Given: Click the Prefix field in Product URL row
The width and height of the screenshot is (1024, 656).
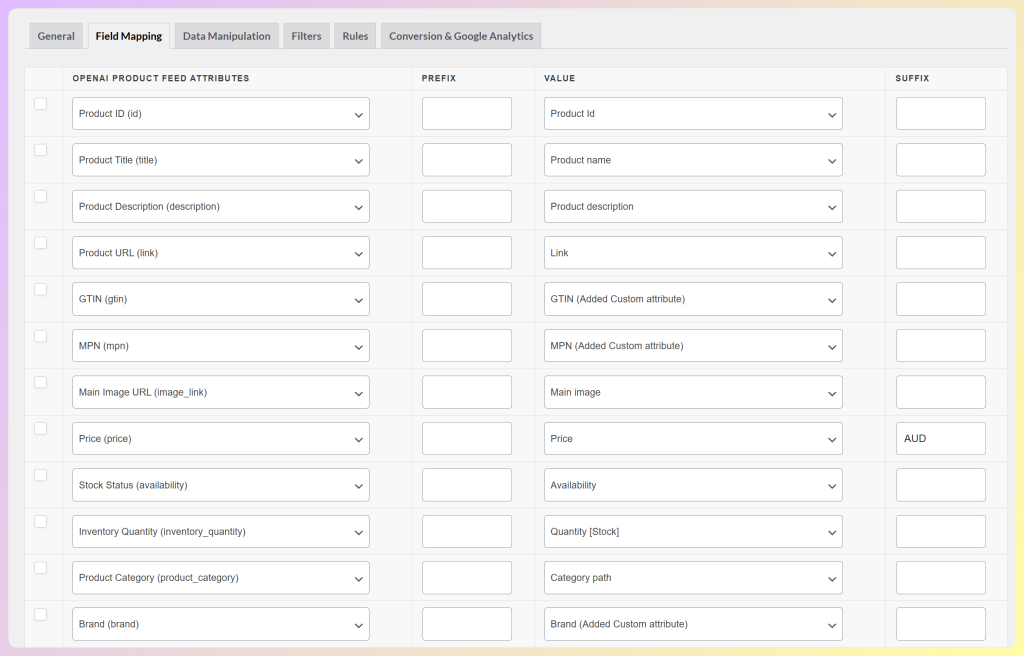Looking at the screenshot, I should 466,252.
